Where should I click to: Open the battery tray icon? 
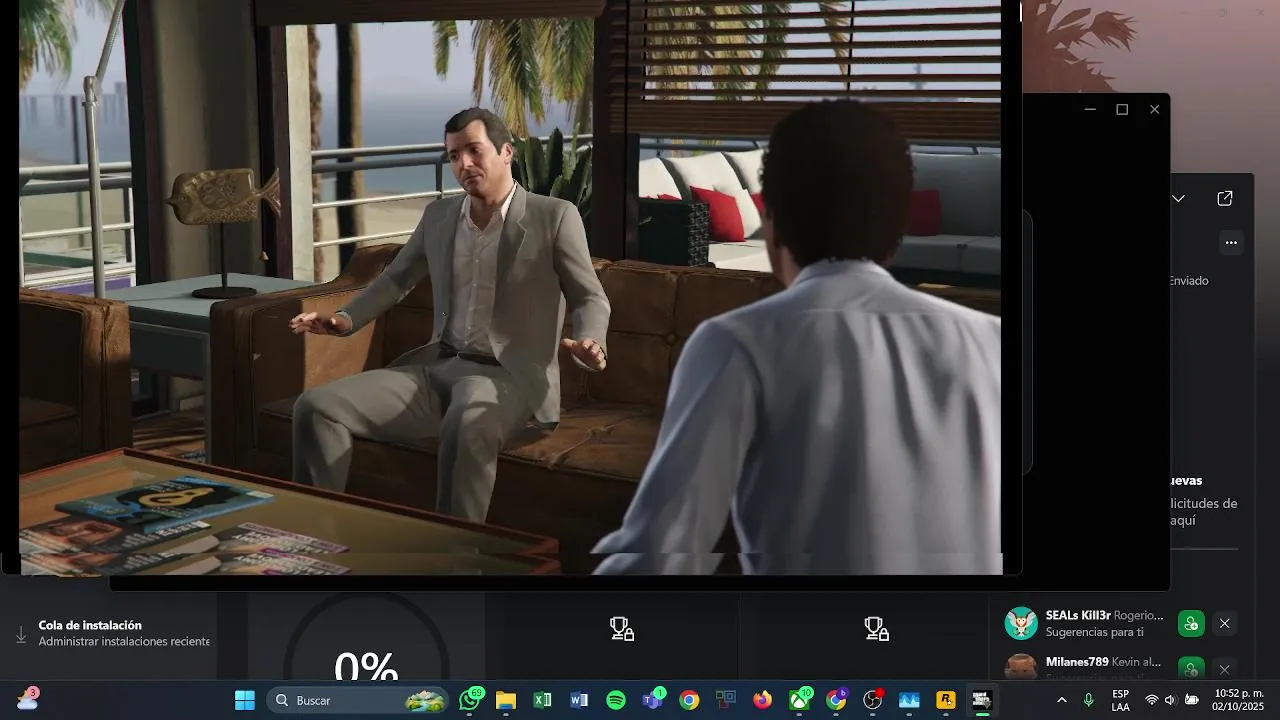point(1191,700)
